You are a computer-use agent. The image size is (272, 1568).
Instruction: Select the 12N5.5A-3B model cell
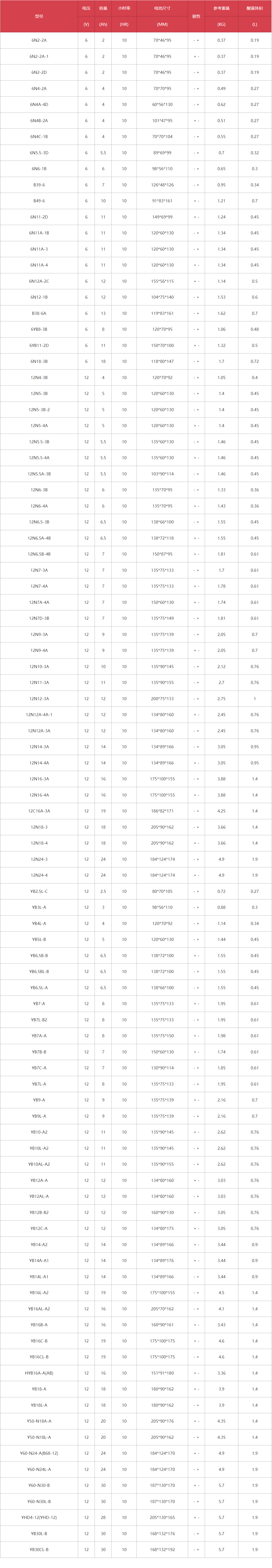[39, 474]
